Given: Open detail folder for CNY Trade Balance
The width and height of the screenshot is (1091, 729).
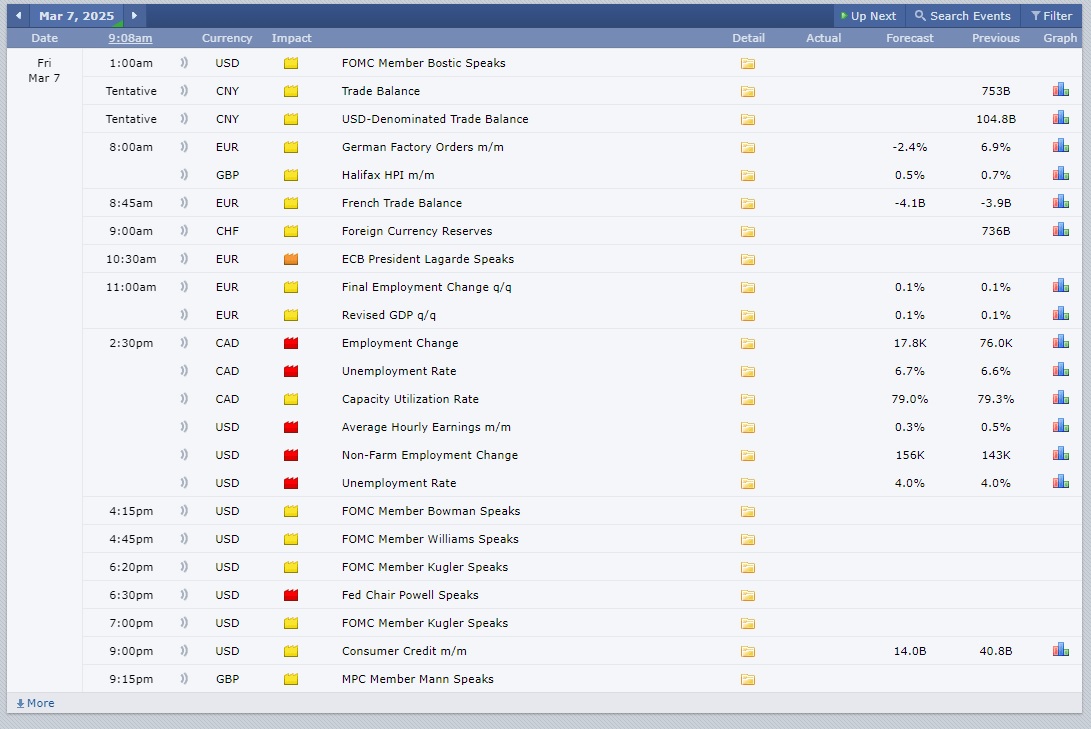Looking at the screenshot, I should coord(748,91).
